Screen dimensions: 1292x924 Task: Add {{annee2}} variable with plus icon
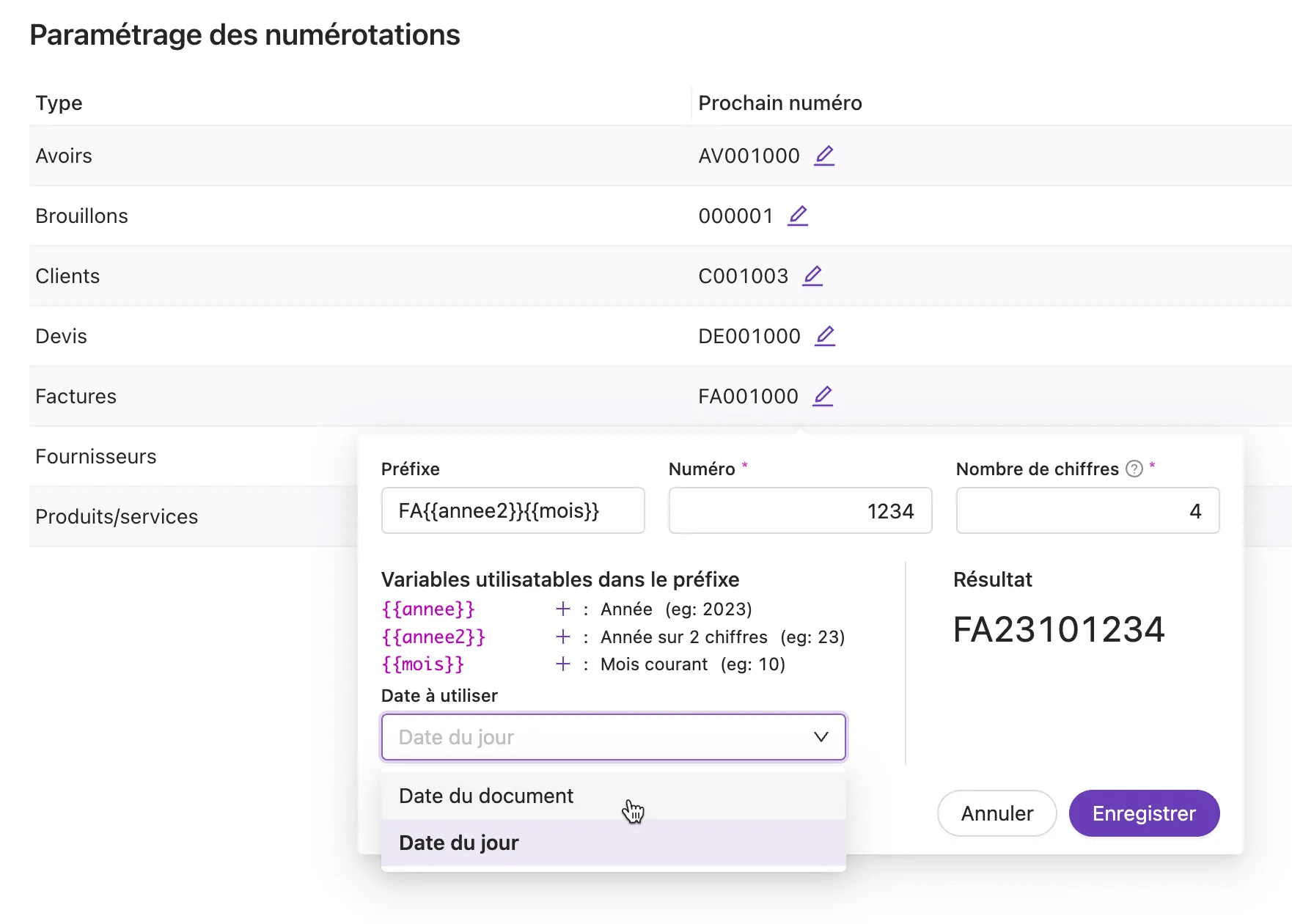coord(563,637)
